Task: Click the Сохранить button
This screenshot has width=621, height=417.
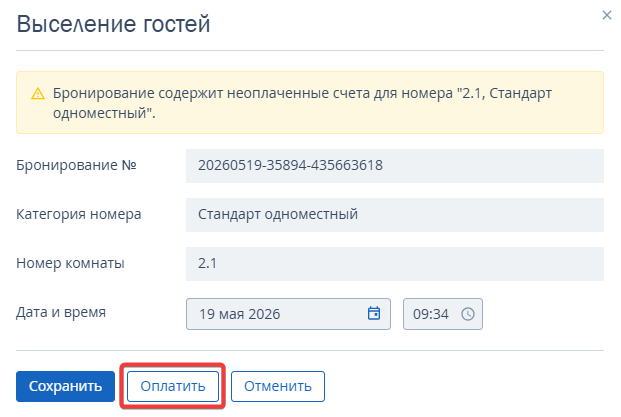Action: pyautogui.click(x=65, y=386)
